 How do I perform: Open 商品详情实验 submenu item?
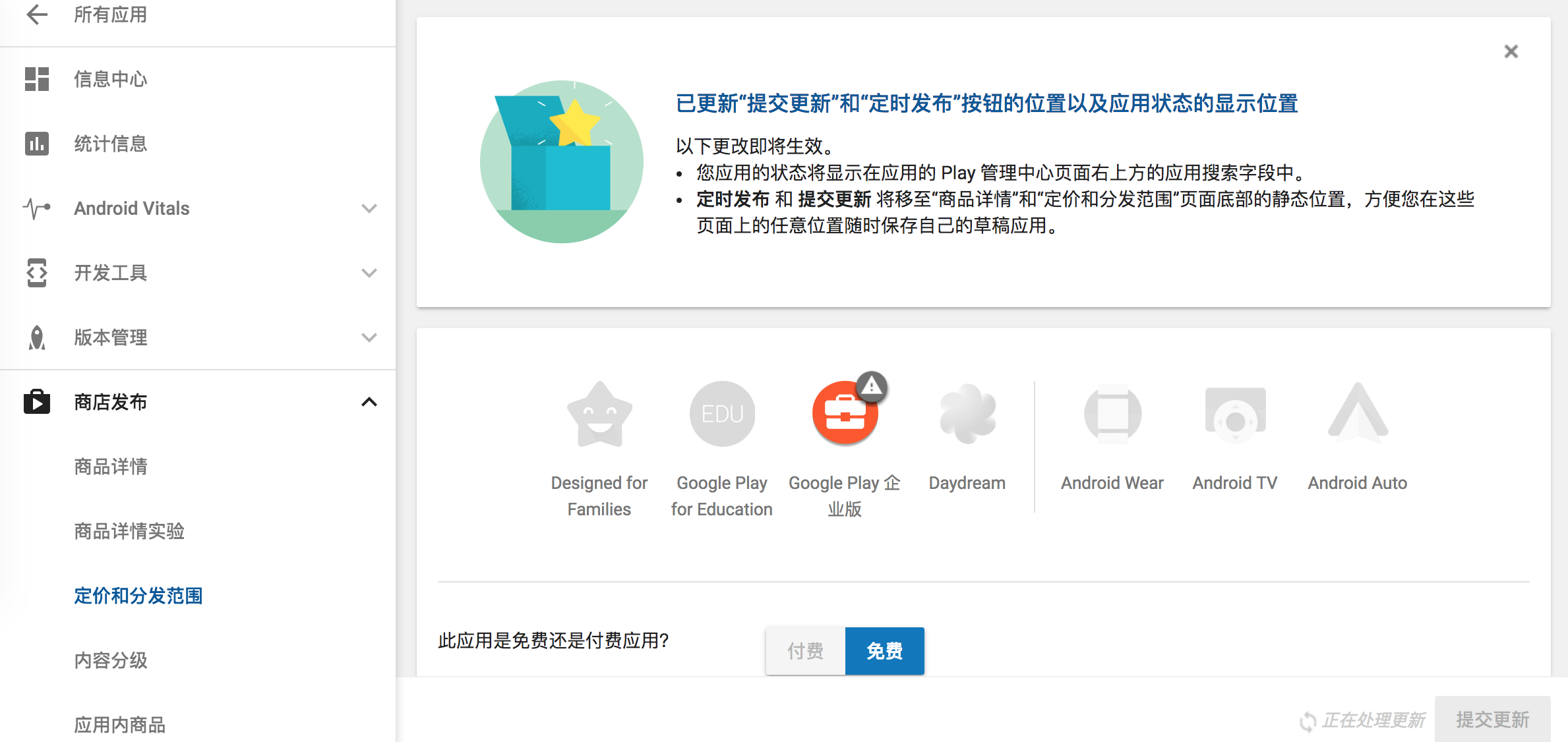tap(129, 531)
